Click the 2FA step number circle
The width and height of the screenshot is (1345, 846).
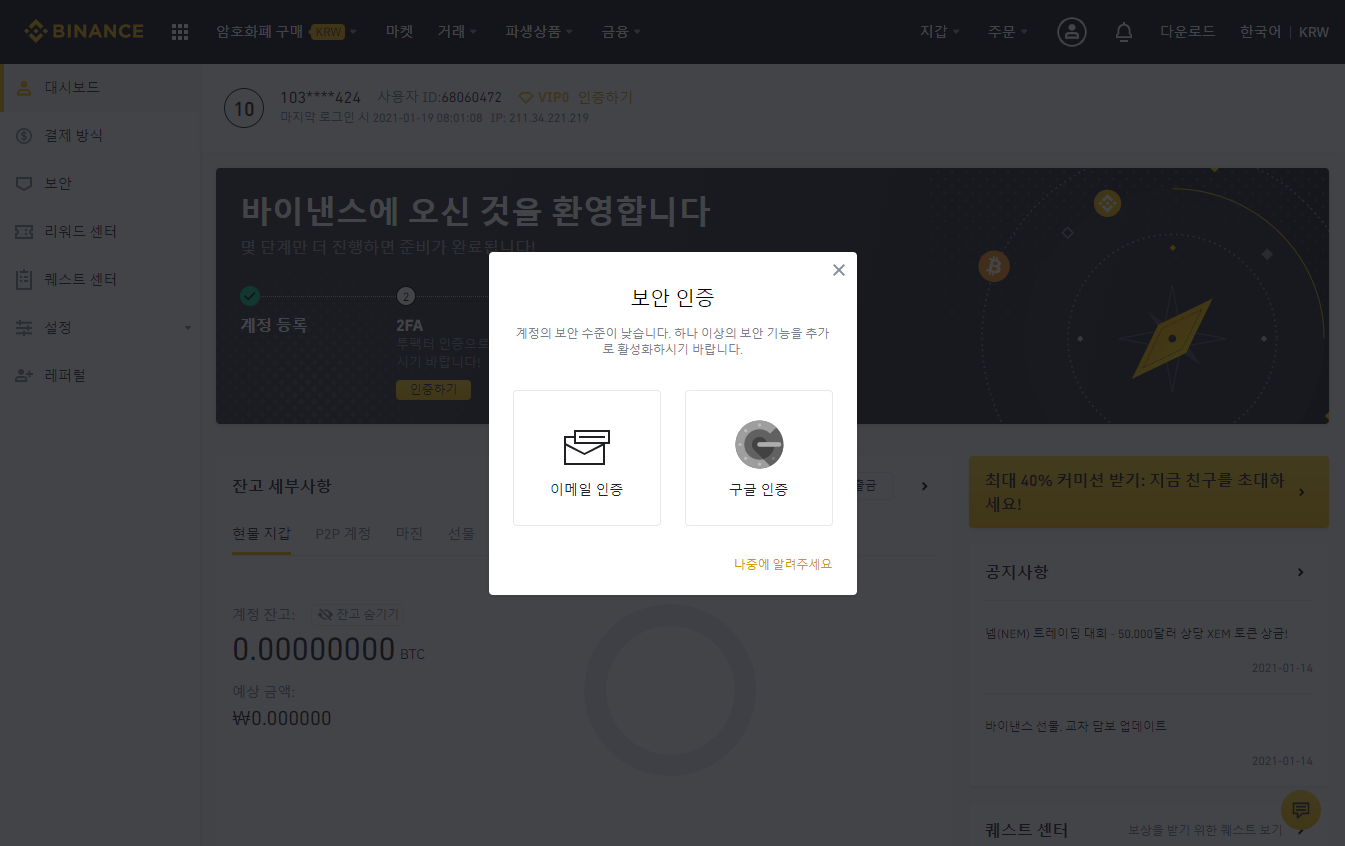[x=406, y=296]
